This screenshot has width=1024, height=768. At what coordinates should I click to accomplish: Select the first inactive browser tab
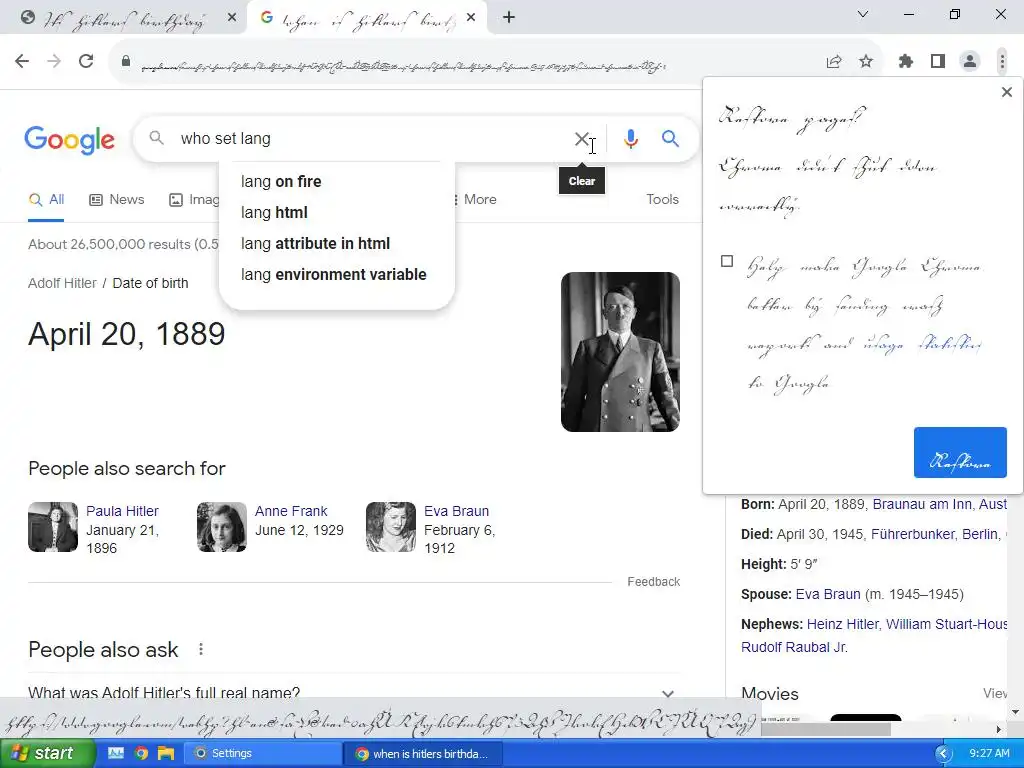pos(124,18)
